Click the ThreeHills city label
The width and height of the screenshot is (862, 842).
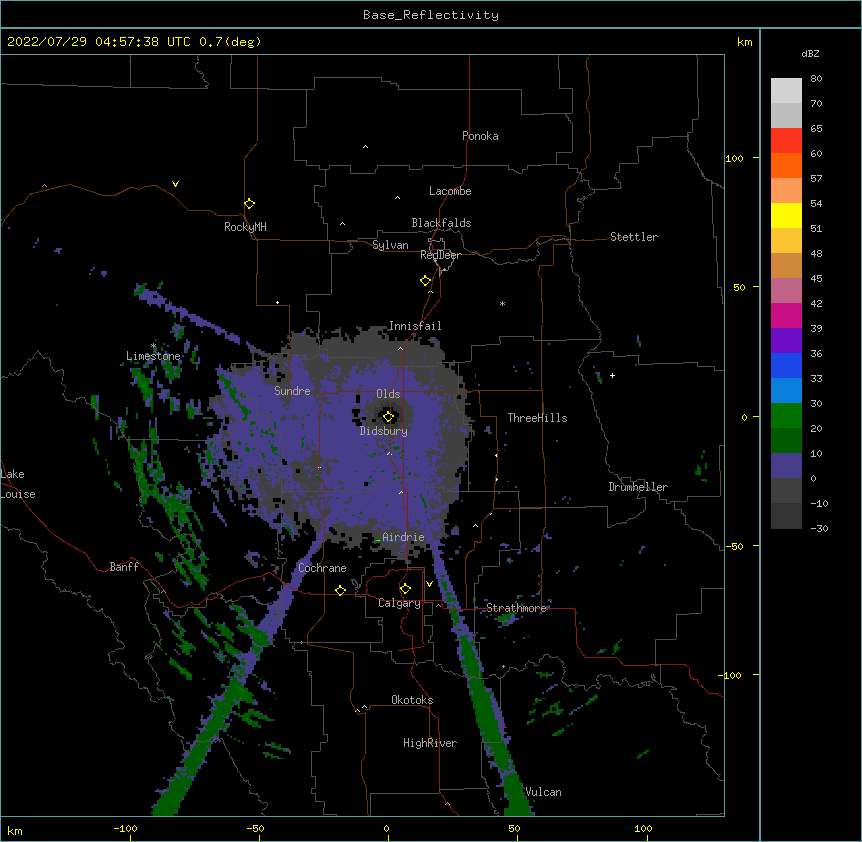[538, 418]
